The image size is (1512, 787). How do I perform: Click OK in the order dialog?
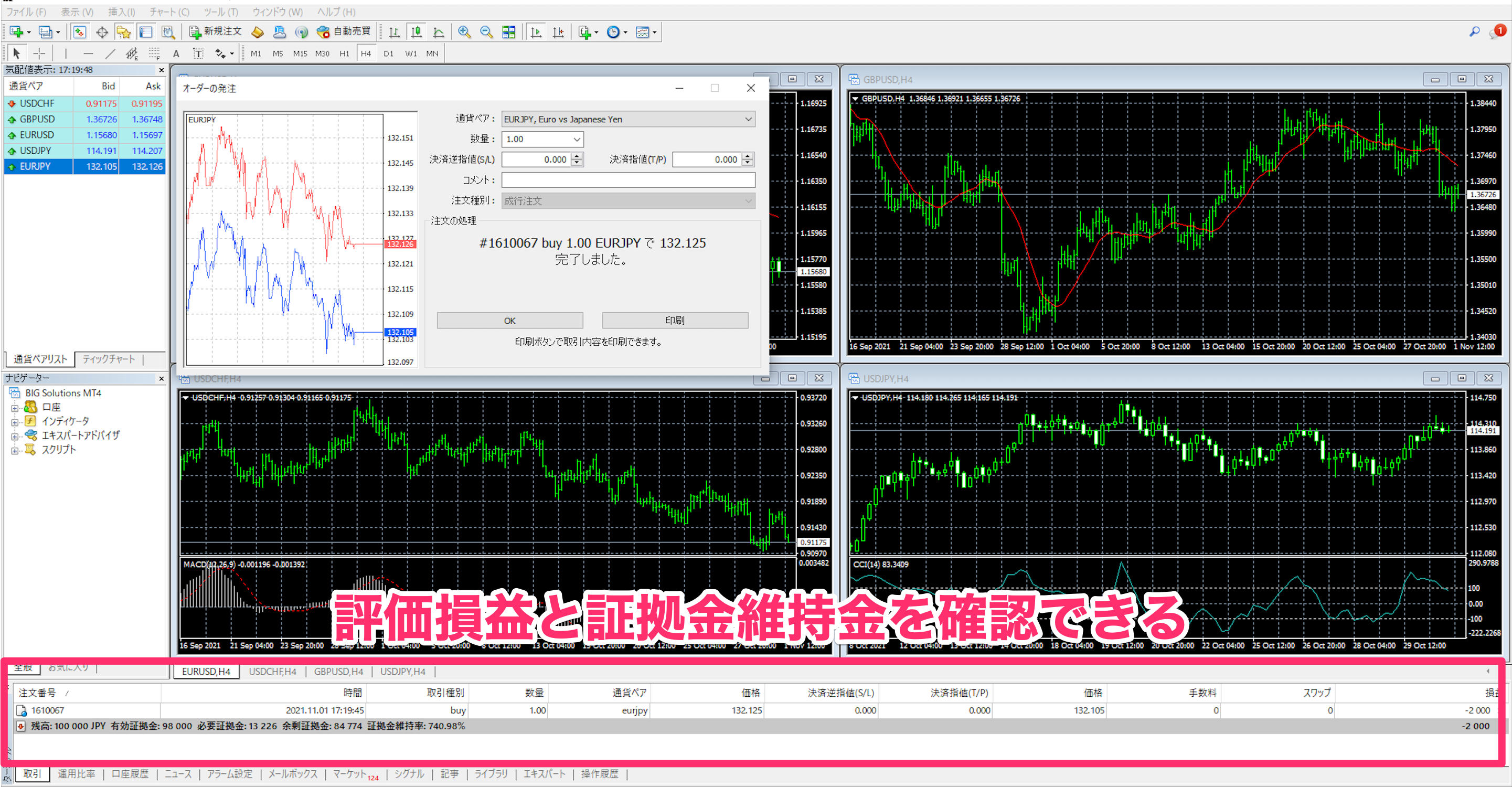click(509, 321)
